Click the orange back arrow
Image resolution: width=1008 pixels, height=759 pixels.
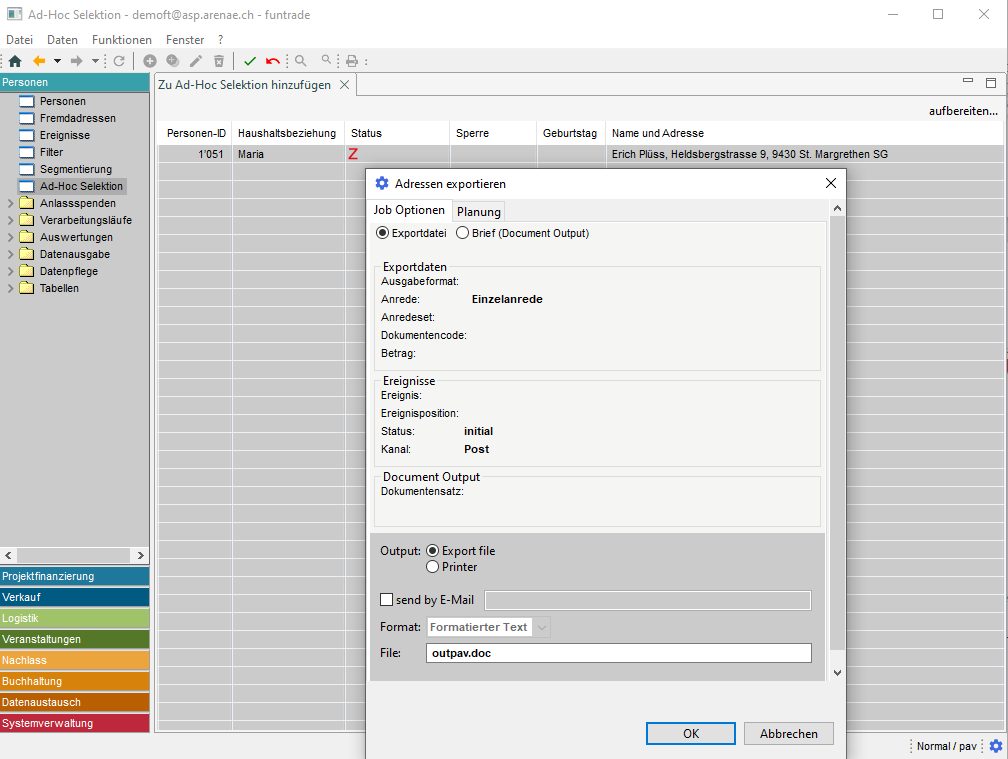pos(40,61)
